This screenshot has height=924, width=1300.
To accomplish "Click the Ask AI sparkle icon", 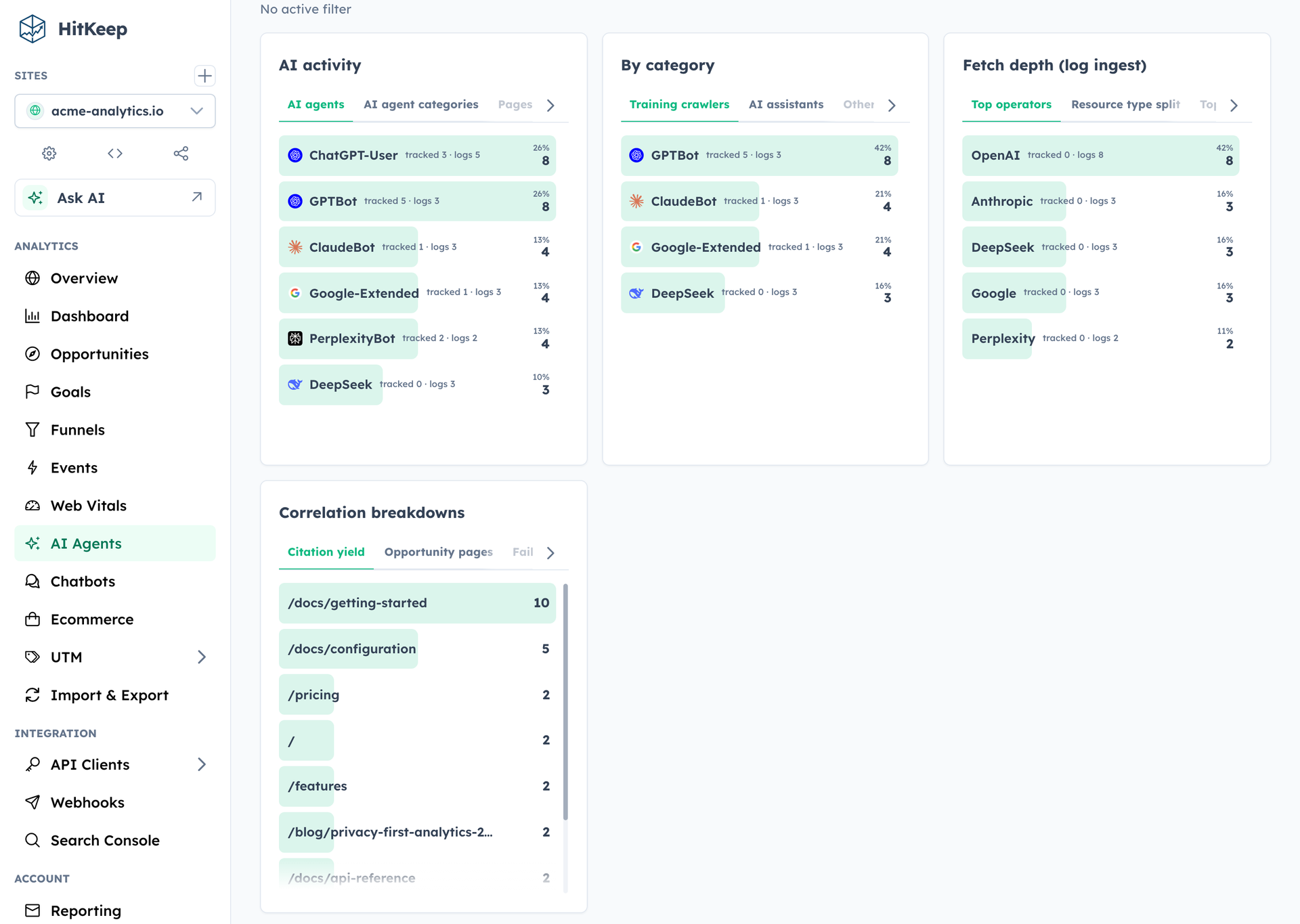I will 35,198.
